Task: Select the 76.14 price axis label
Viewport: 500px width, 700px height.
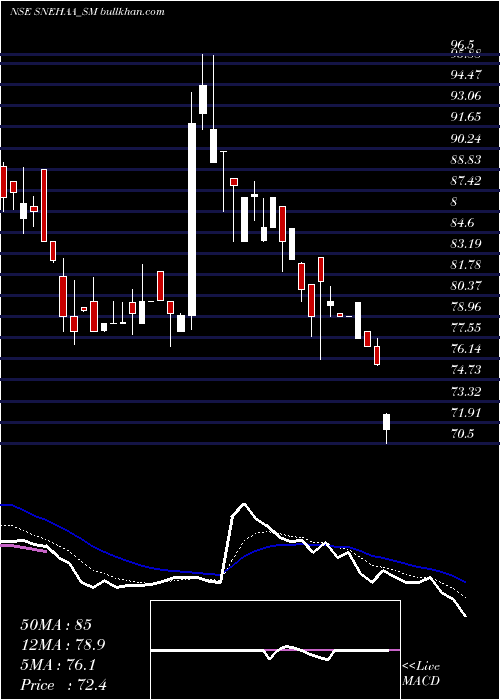Action: pyautogui.click(x=466, y=349)
